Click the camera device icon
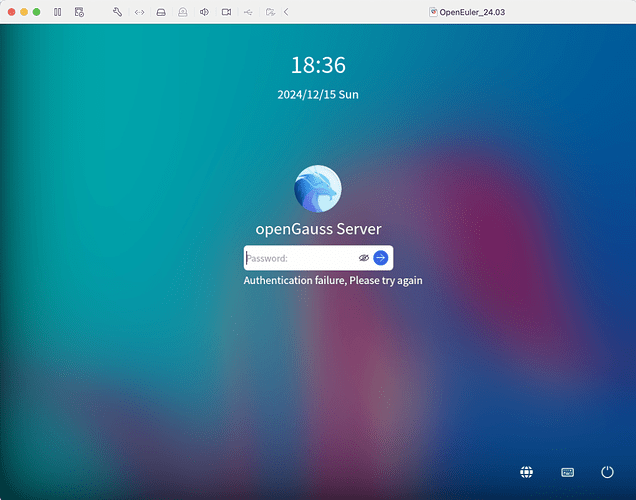This screenshot has width=636, height=500. click(226, 12)
